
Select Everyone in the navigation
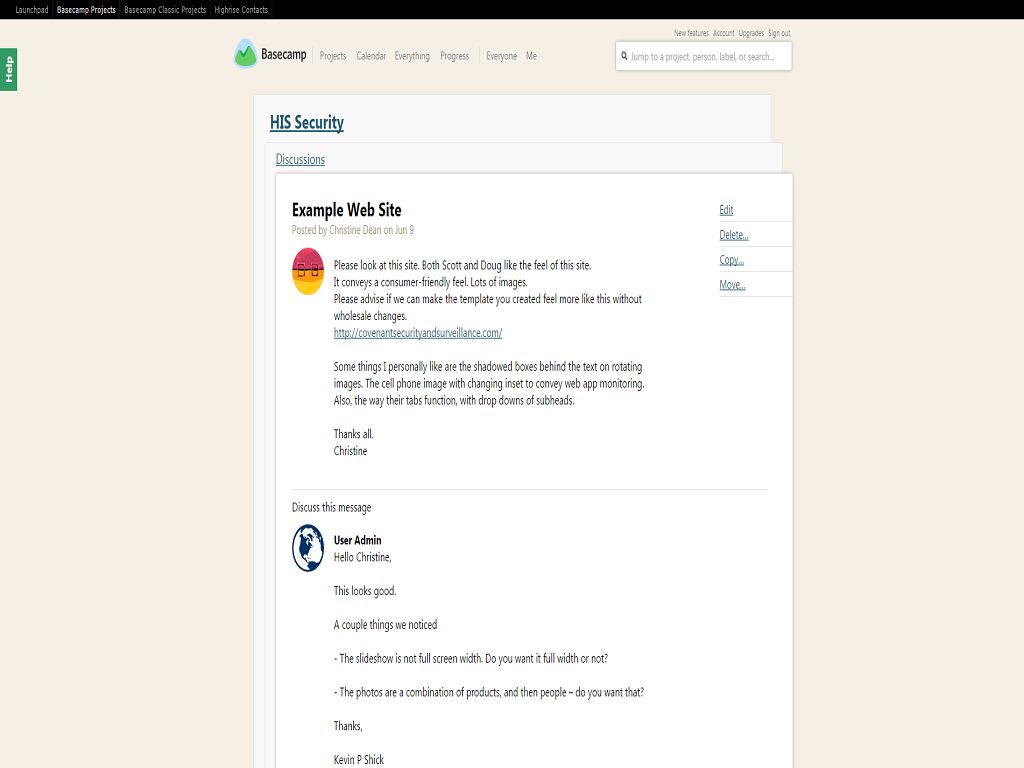pos(501,56)
